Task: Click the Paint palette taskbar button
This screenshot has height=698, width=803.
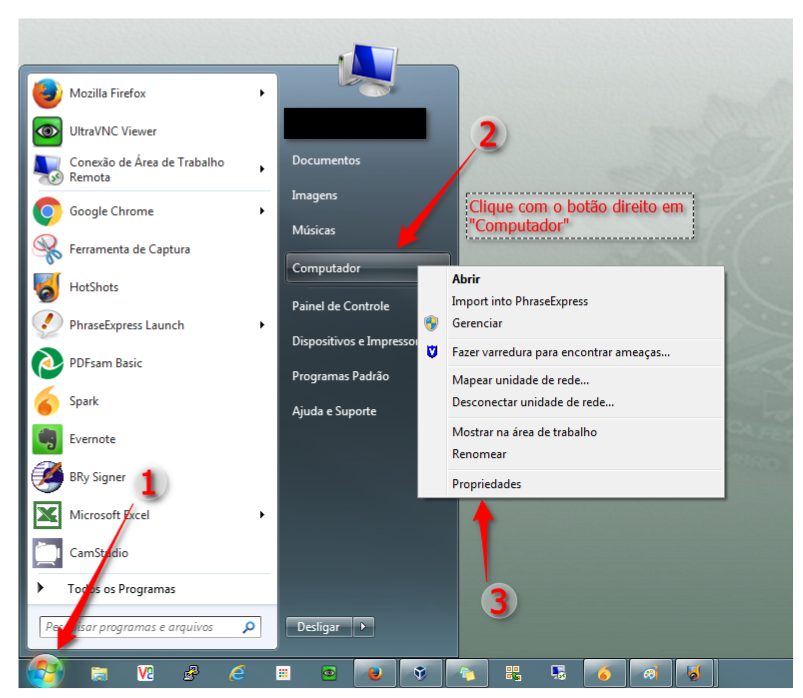Action: [x=650, y=673]
